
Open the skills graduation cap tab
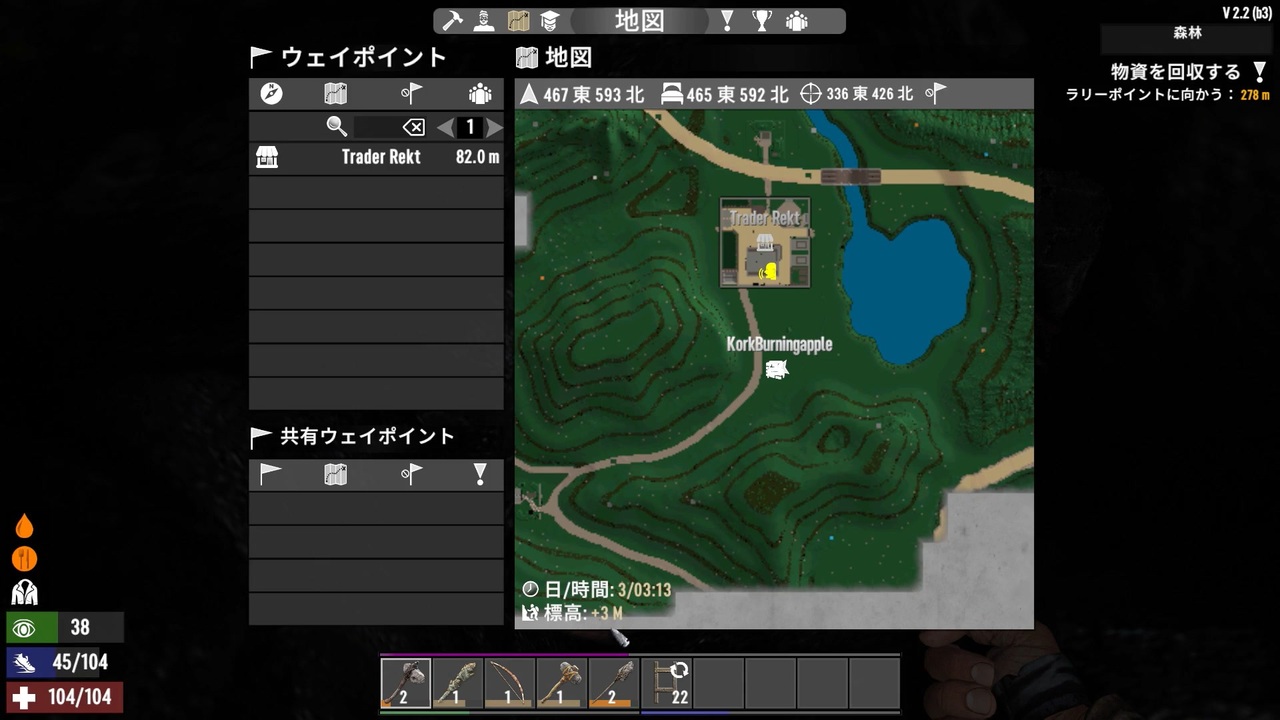tap(549, 21)
